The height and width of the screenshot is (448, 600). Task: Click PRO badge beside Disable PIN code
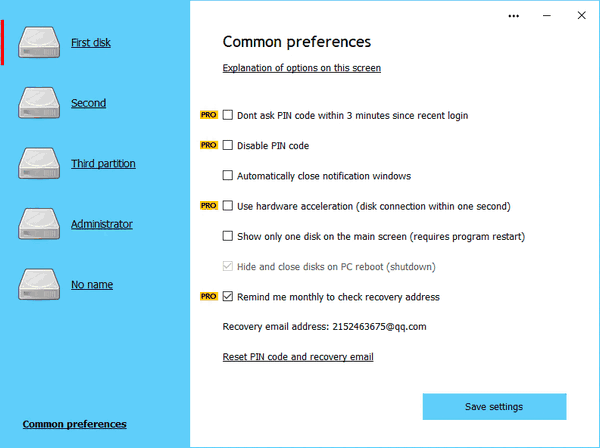click(x=208, y=145)
